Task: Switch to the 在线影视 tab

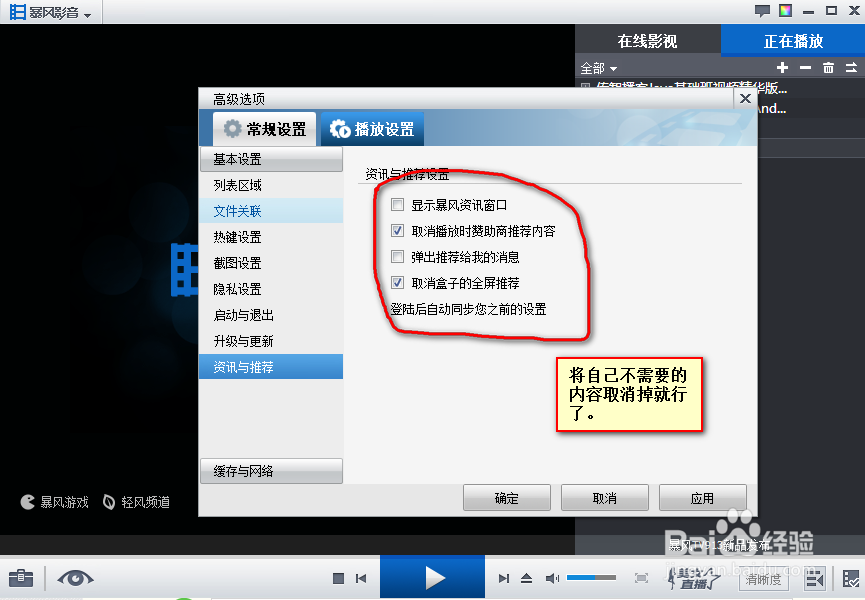Action: [648, 41]
